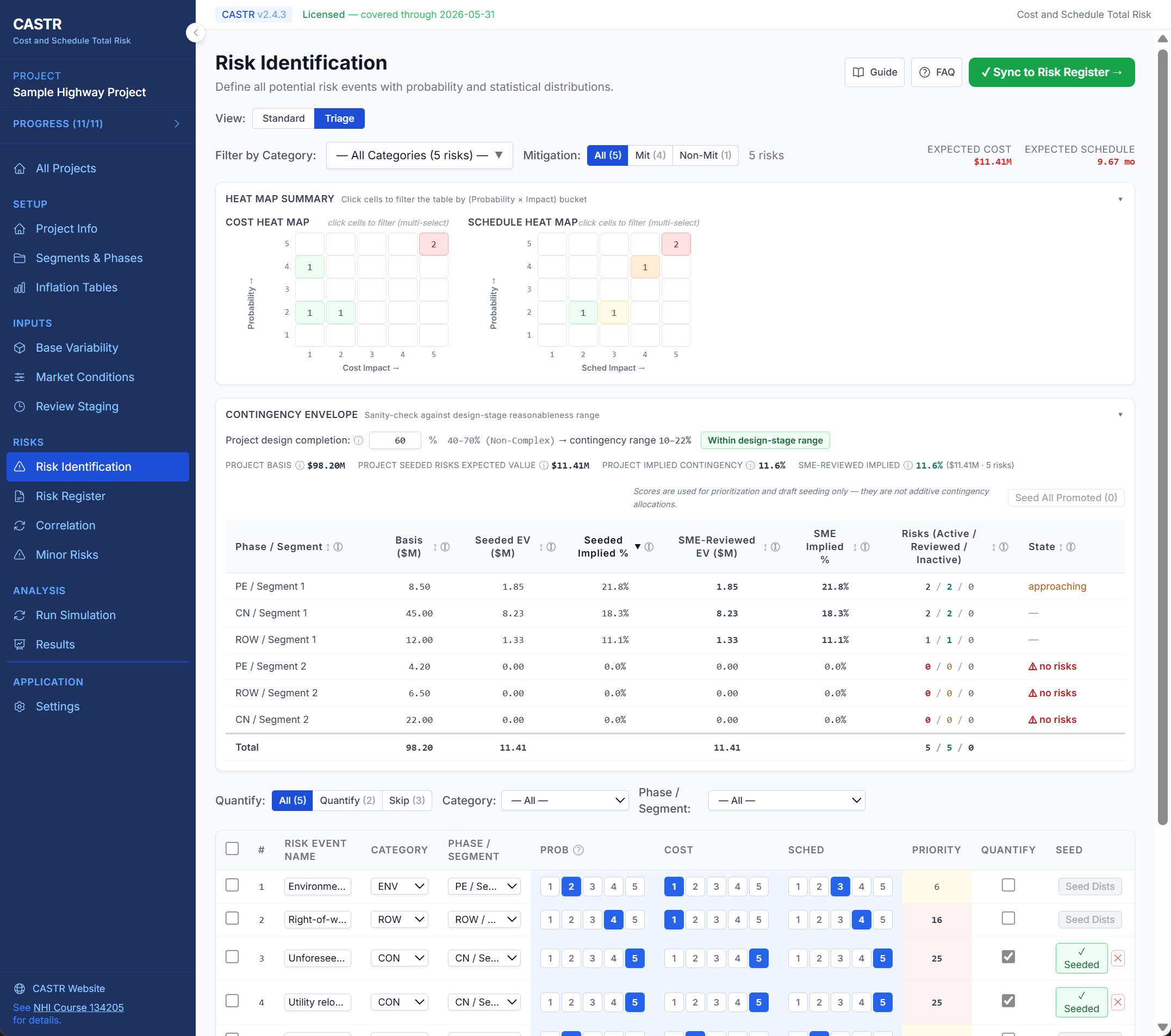Viewport: 1171px width, 1036px height.
Task: Open NHI Course 134205 link
Action: tap(77, 1007)
